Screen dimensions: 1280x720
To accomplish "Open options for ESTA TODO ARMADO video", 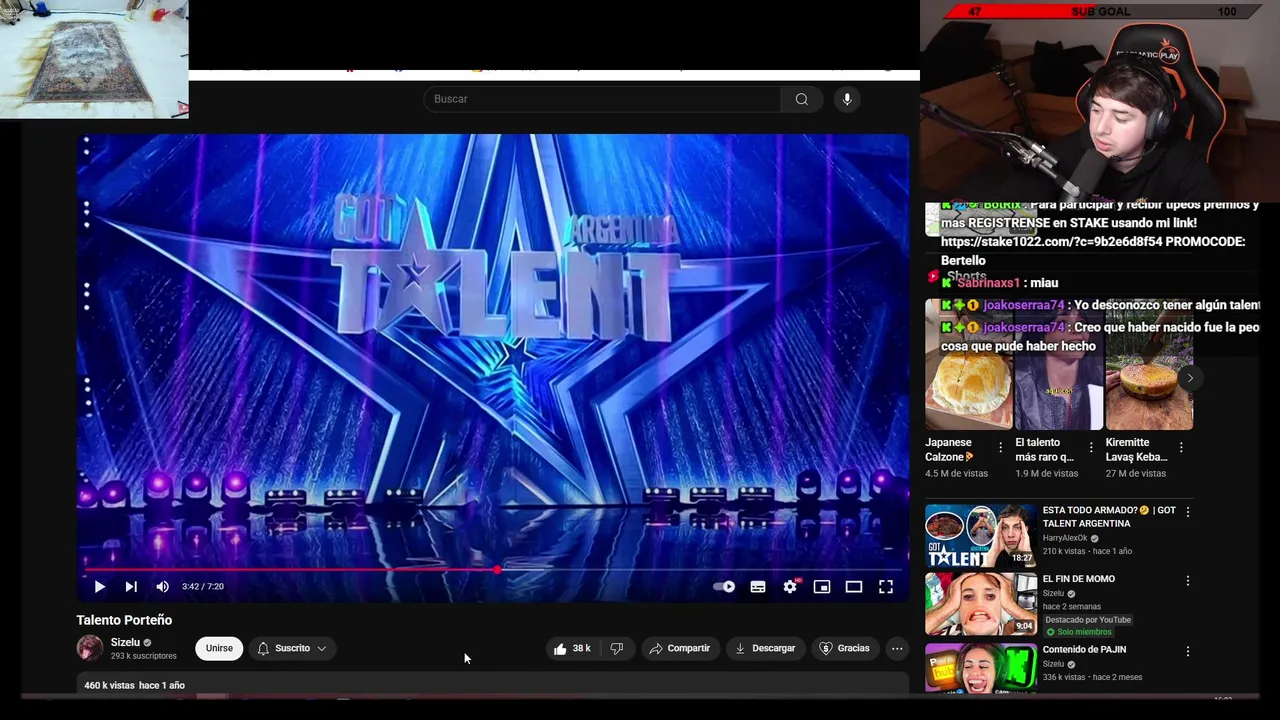I will pyautogui.click(x=1188, y=511).
